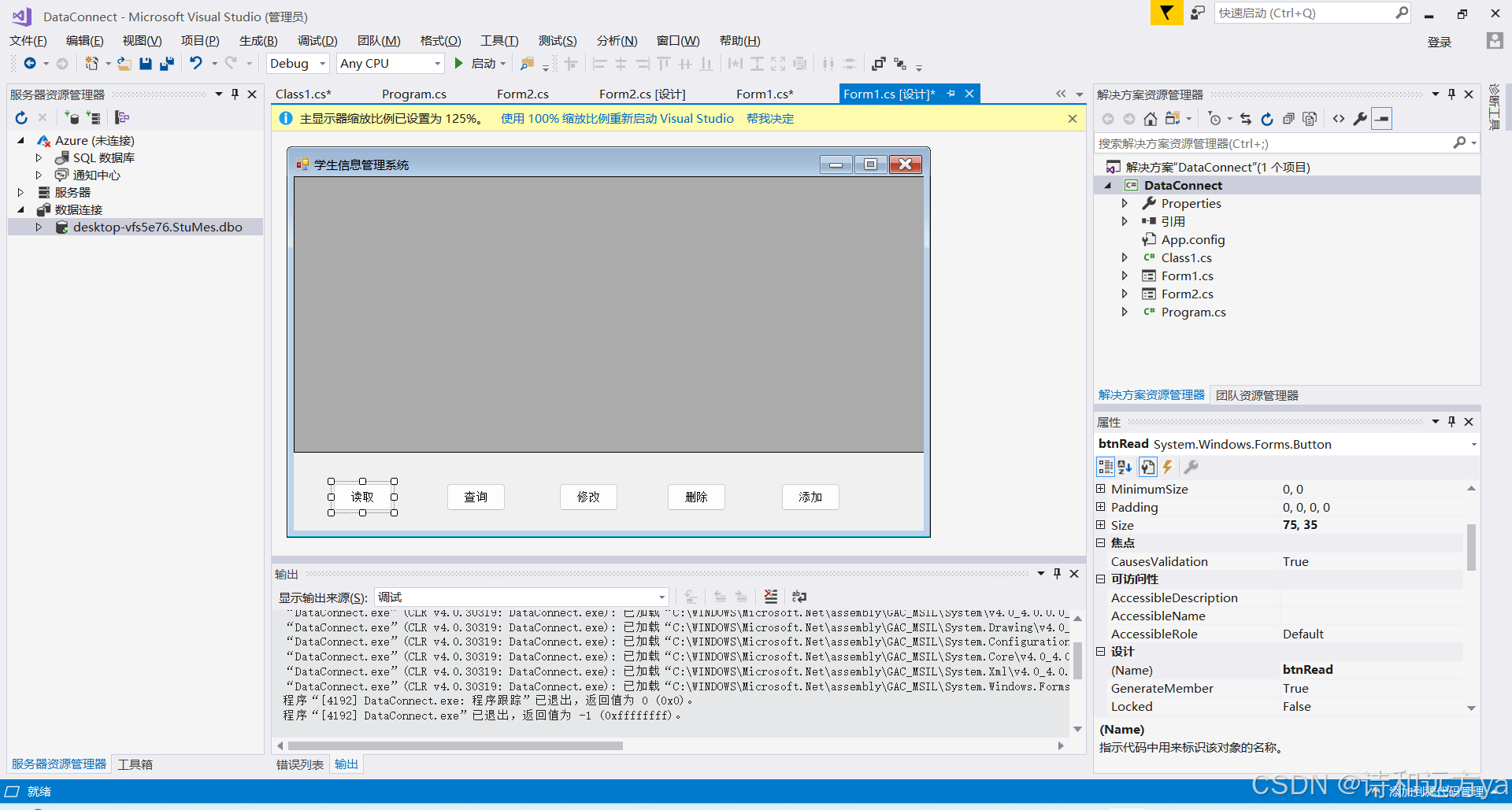
Task: Click the Output panel horizontal scrollbar
Action: pyautogui.click(x=455, y=745)
